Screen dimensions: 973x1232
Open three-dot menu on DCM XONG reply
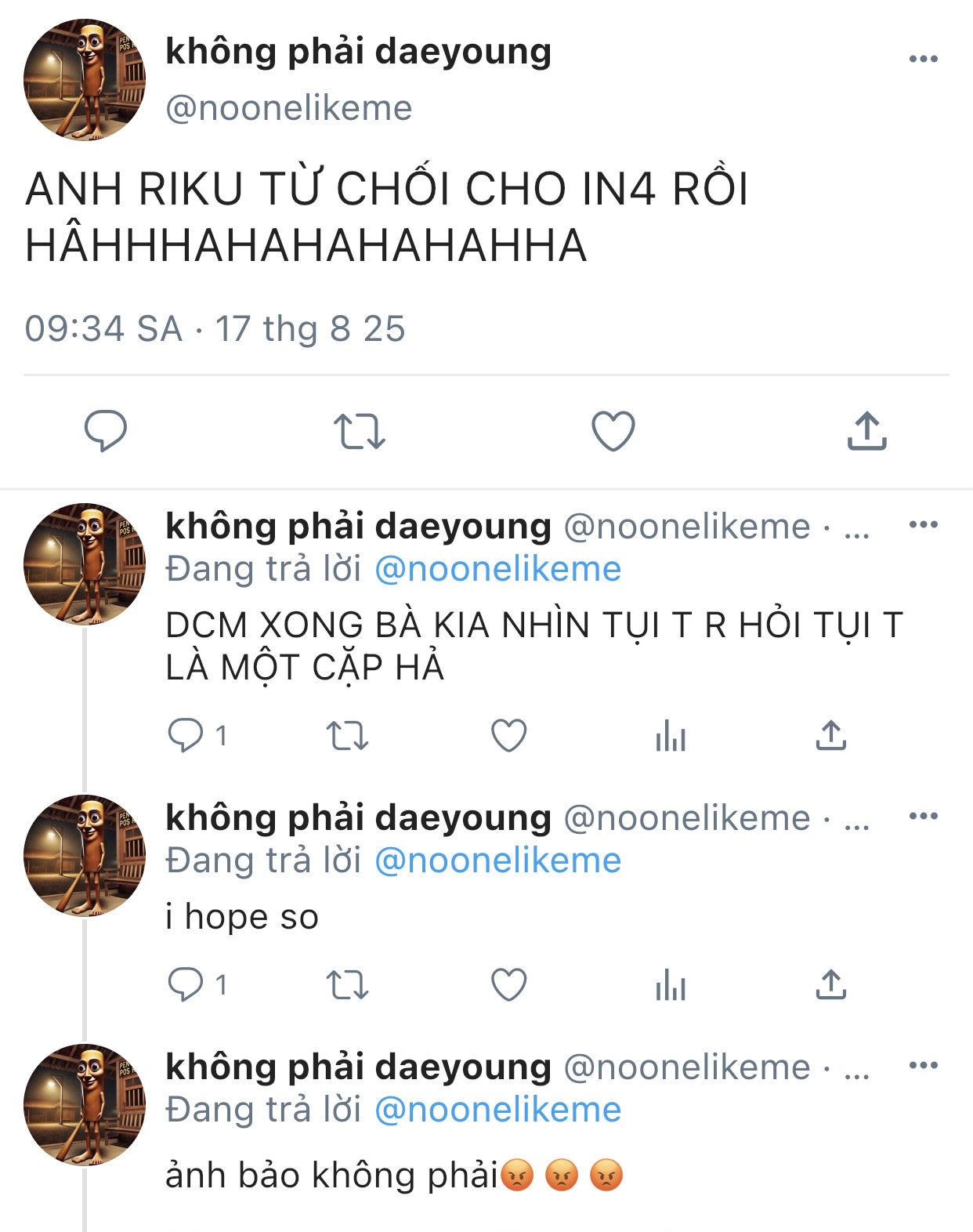[924, 524]
